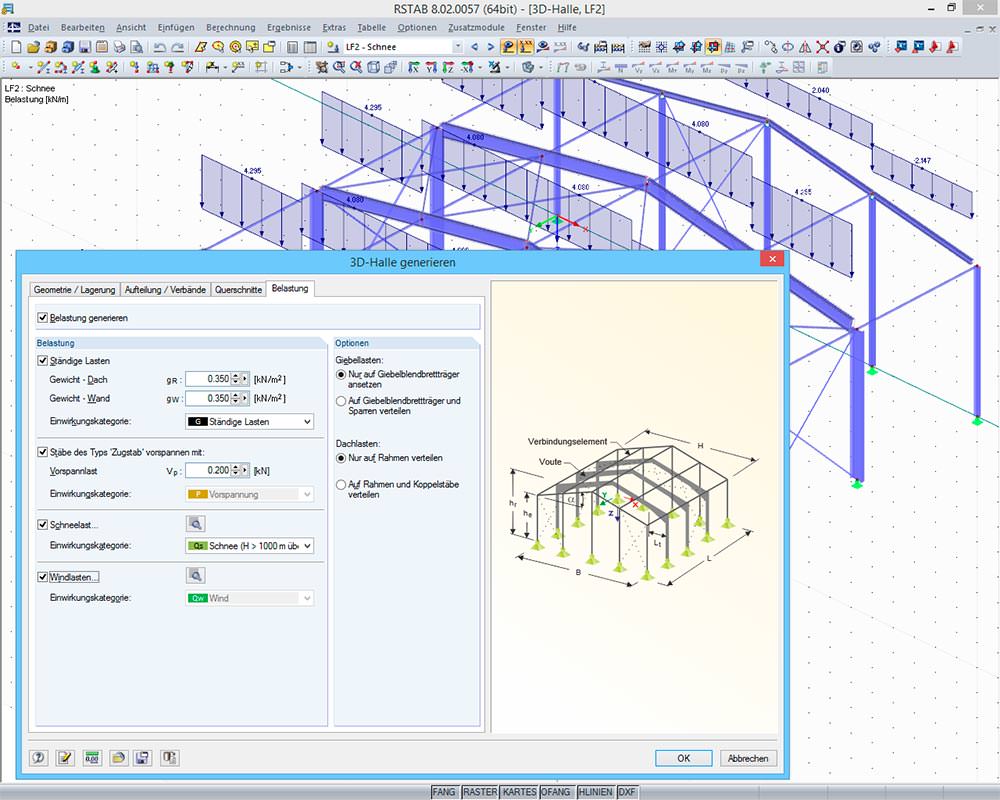Viewport: 1000px width, 800px height.
Task: Toggle Belastung generieren checkbox
Action: [43, 318]
